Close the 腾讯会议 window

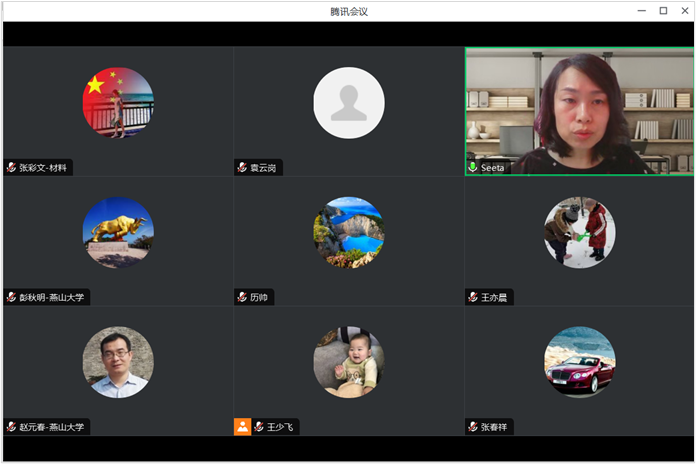click(685, 11)
